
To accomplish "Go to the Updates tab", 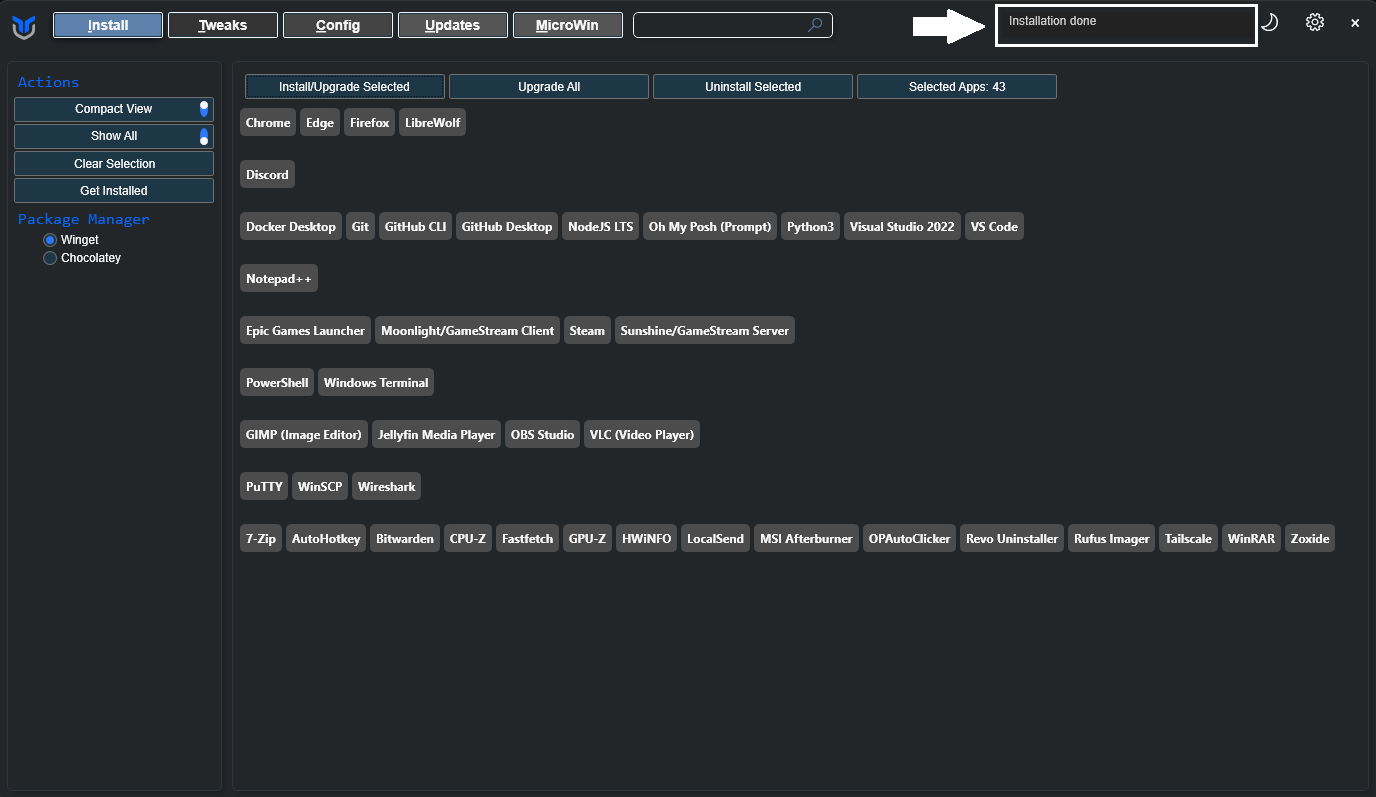I will click(452, 25).
